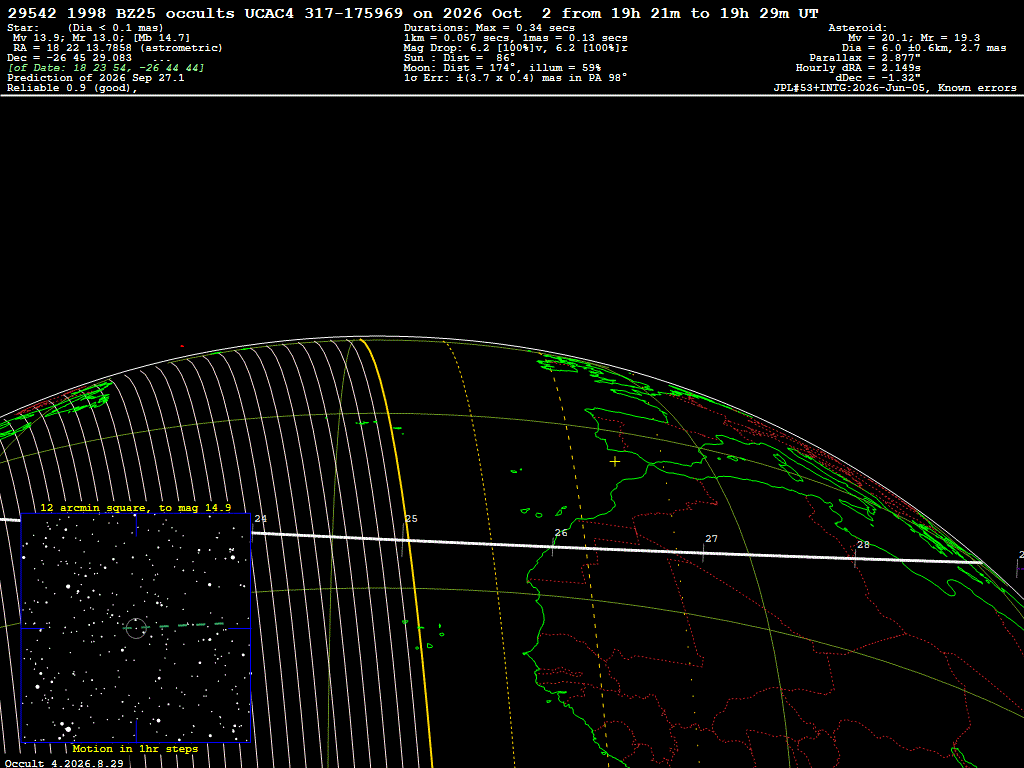Click the 'Motion in 1hr steps' label
This screenshot has width=1024, height=768.
[x=135, y=748]
